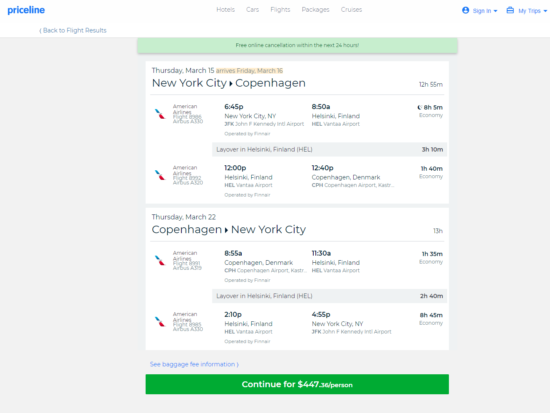Open the Flights menu item
This screenshot has height=413, width=550.
tap(280, 9)
